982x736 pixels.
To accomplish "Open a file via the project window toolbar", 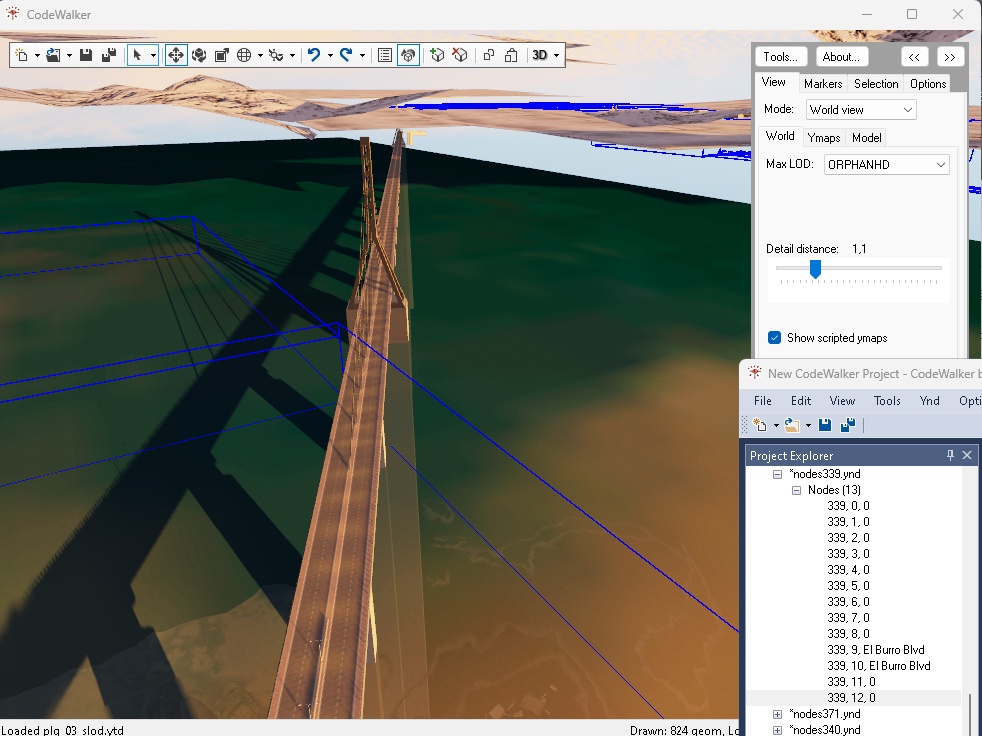I will coord(793,424).
